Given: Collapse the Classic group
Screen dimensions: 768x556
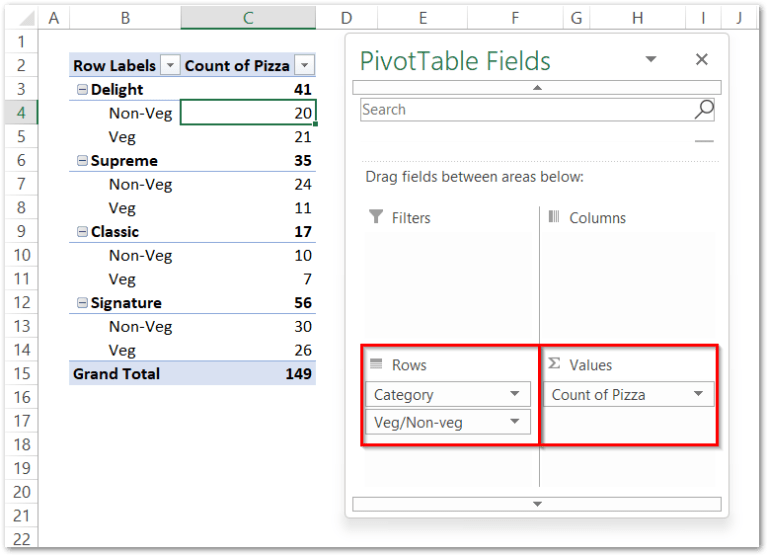Looking at the screenshot, I should [x=82, y=231].
